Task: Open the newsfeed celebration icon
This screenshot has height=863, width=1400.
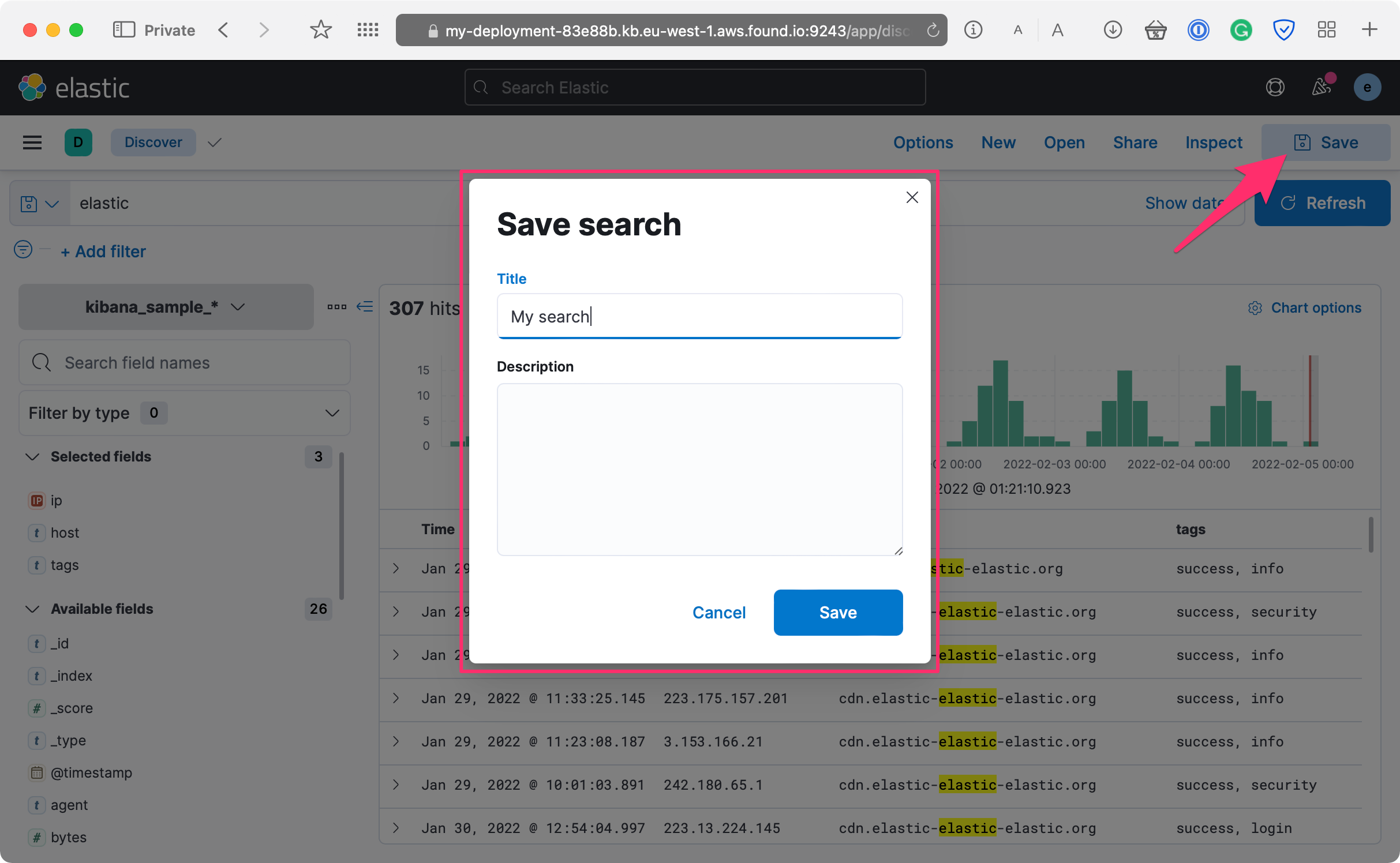Action: (x=1321, y=87)
